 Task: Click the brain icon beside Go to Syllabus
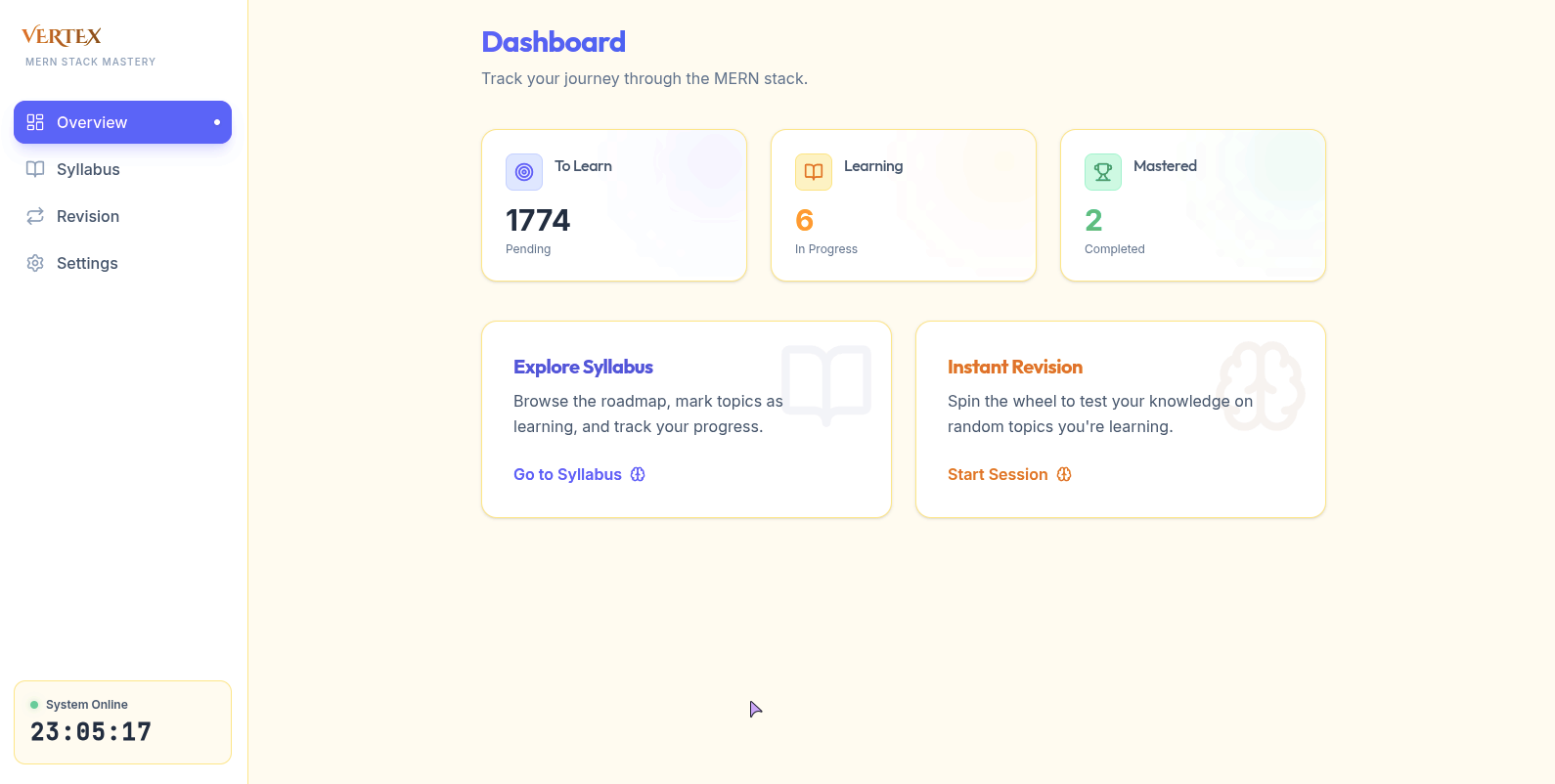pyautogui.click(x=638, y=474)
